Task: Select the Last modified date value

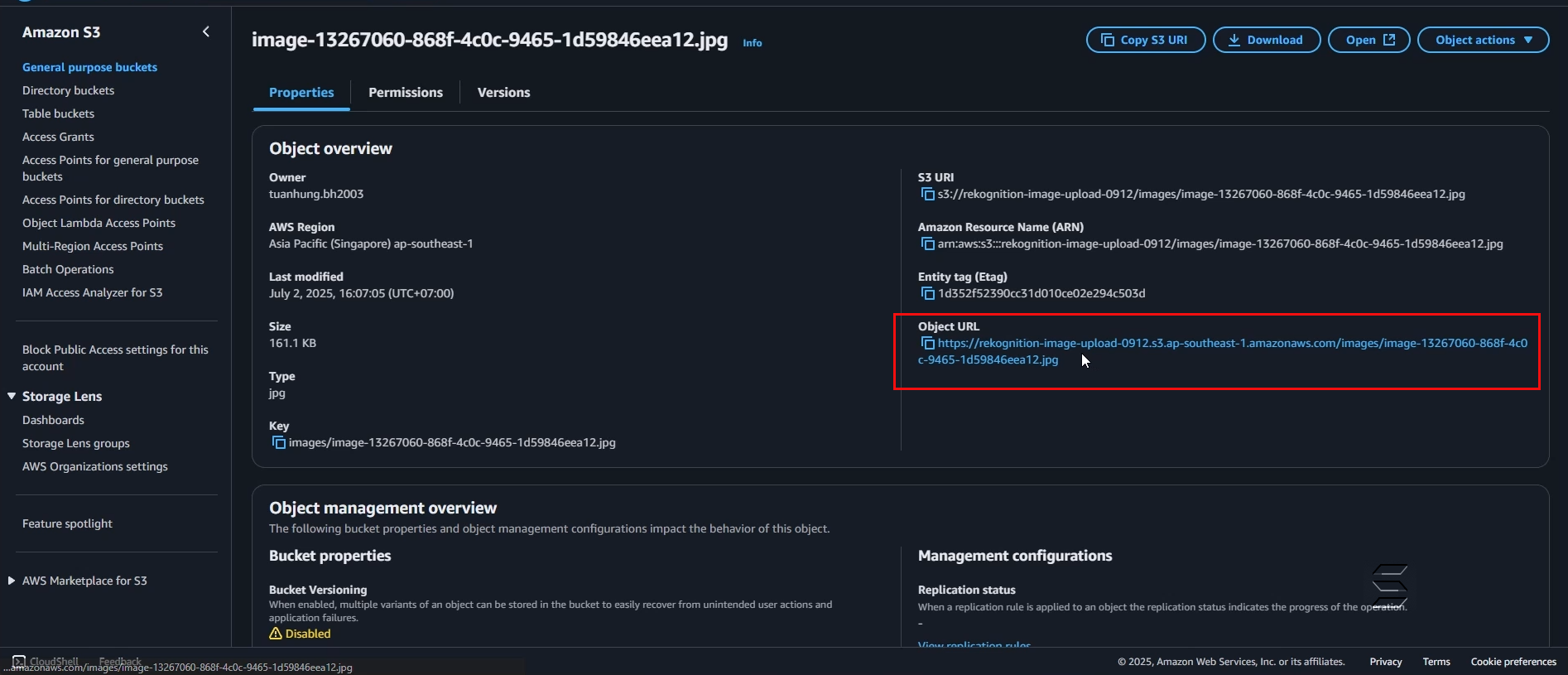Action: (361, 293)
